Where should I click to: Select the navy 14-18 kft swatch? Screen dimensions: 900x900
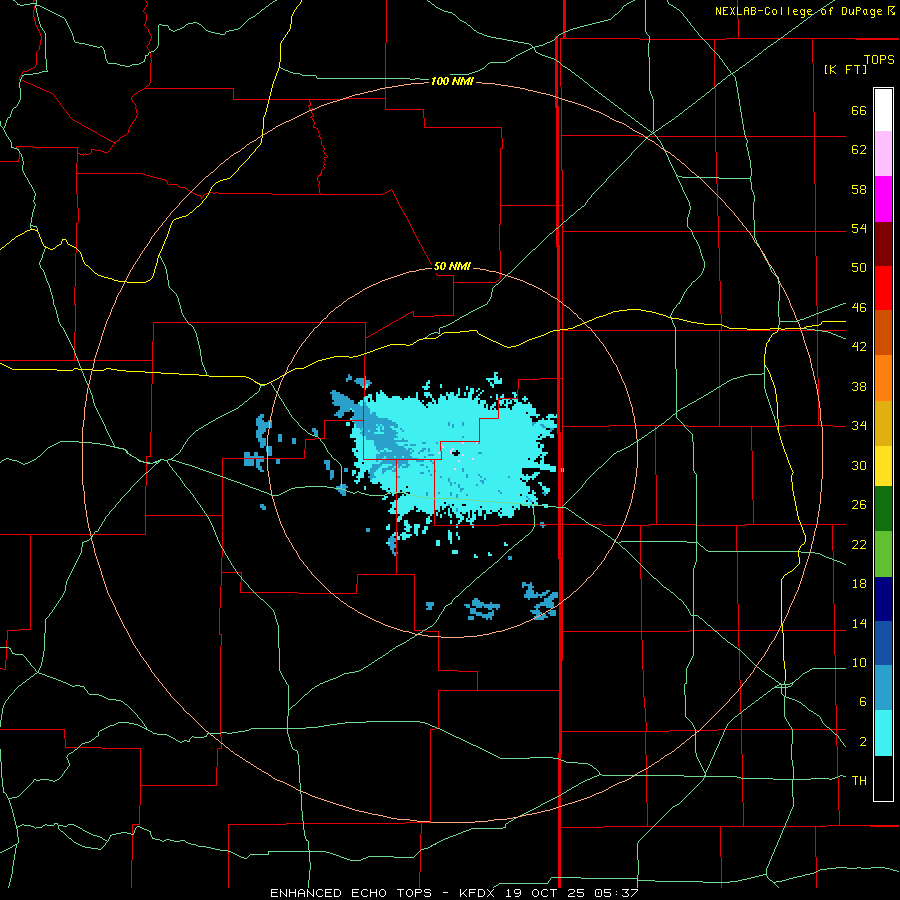click(883, 599)
